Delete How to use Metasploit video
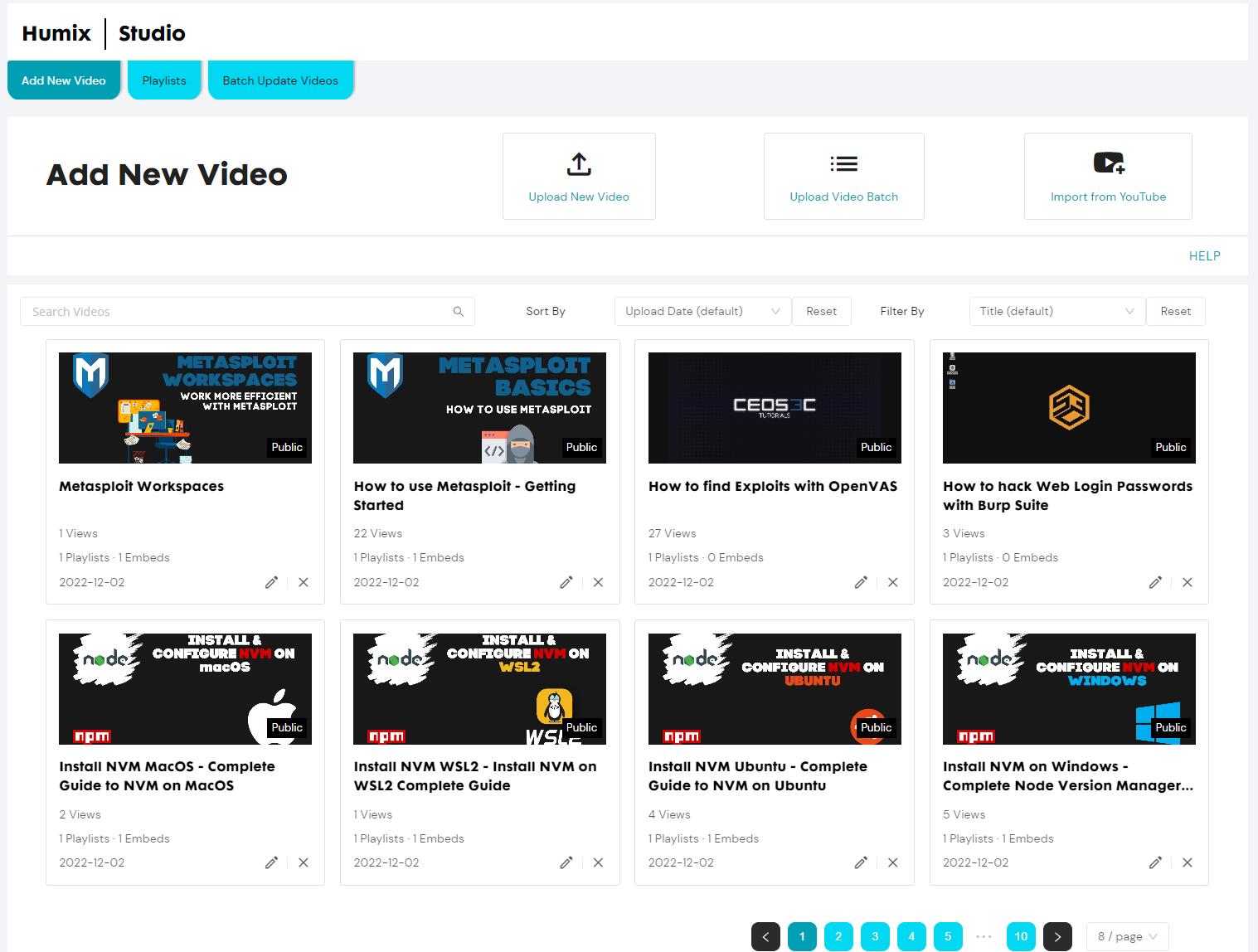This screenshot has width=1258, height=952. click(x=598, y=582)
